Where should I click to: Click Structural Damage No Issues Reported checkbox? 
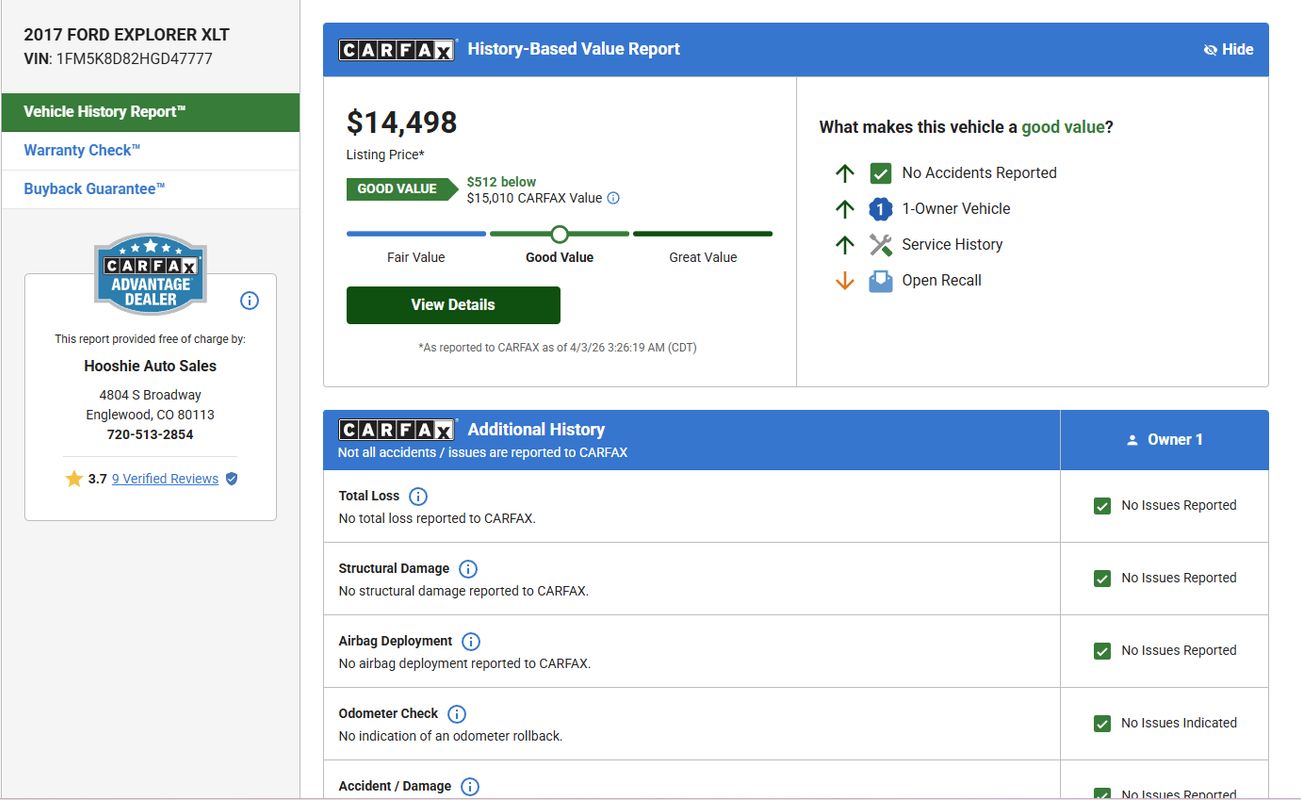pyautogui.click(x=1102, y=579)
